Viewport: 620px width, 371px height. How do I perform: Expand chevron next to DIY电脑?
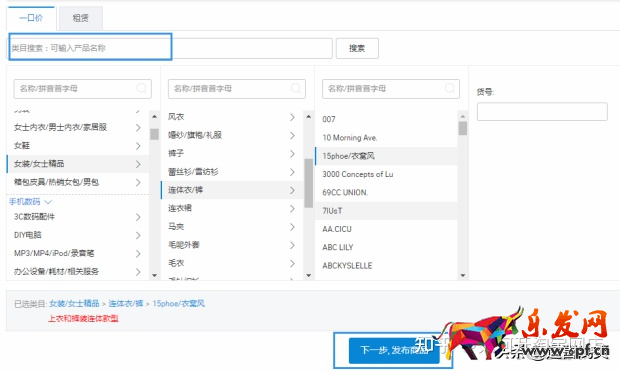tap(138, 235)
